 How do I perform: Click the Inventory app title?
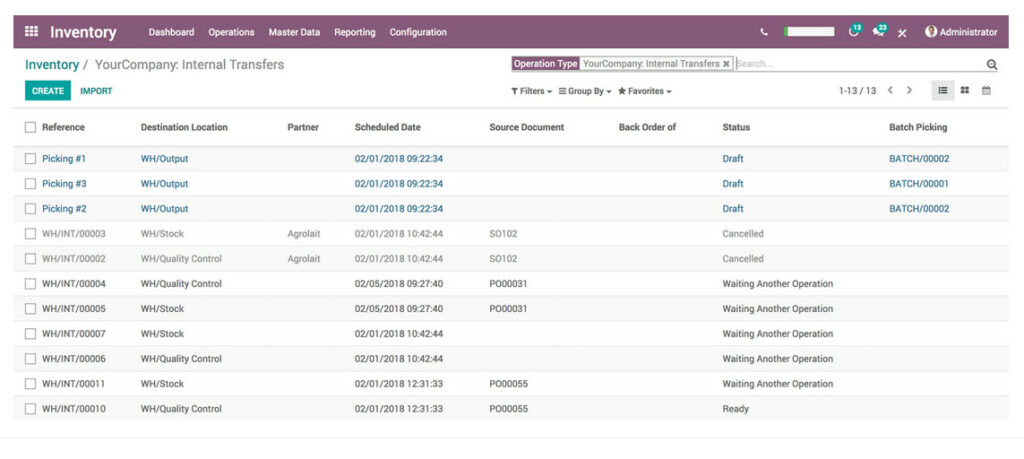[x=83, y=32]
